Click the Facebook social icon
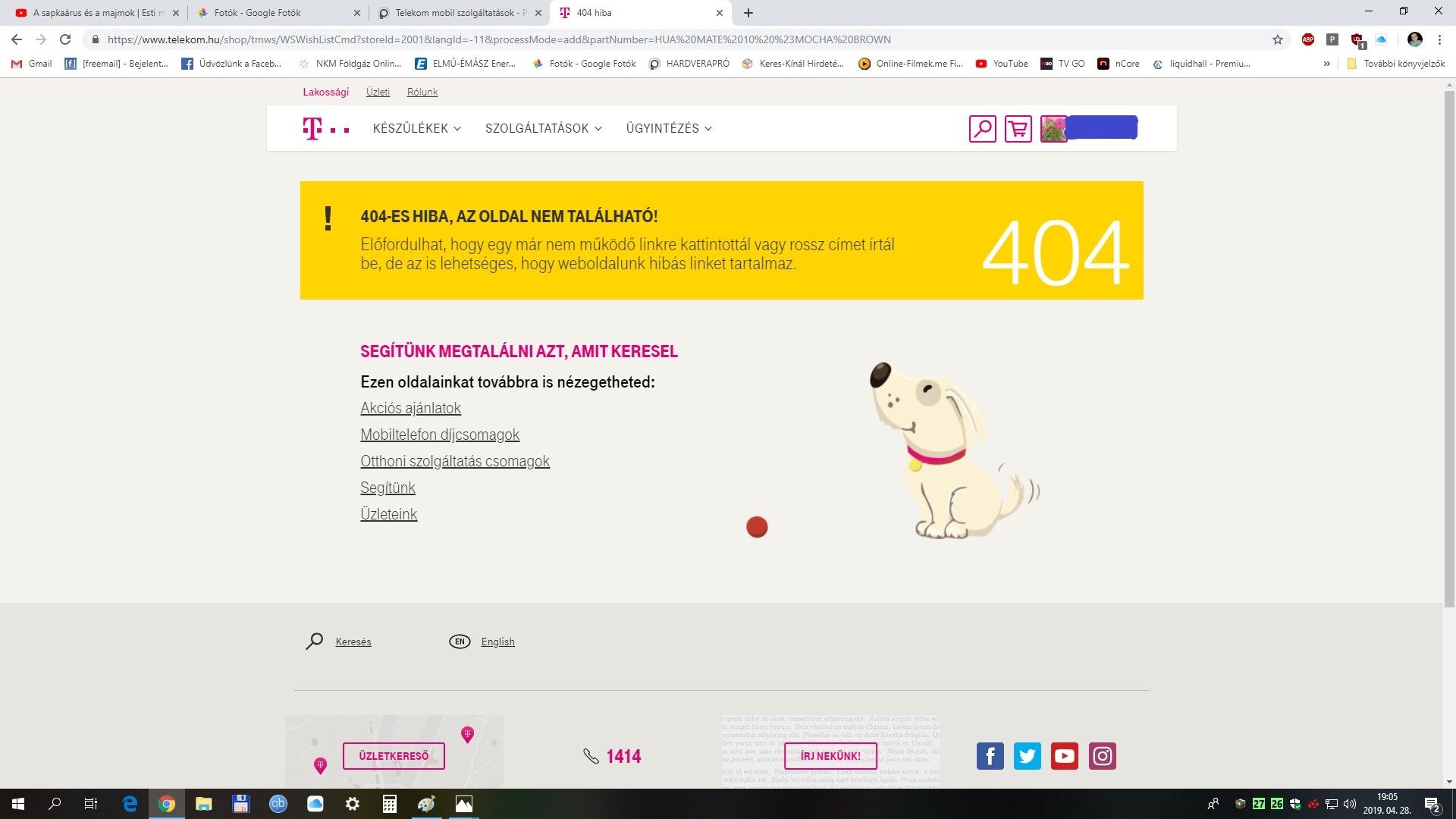 (990, 756)
